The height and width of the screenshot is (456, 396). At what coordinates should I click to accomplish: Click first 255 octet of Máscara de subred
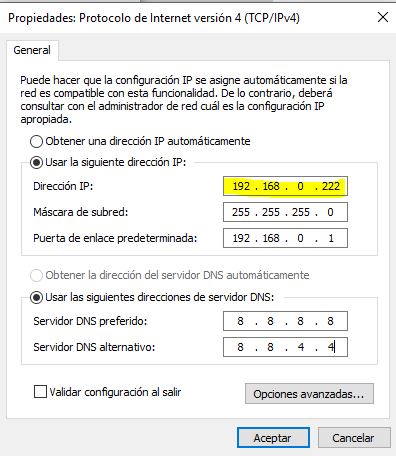coord(241,212)
